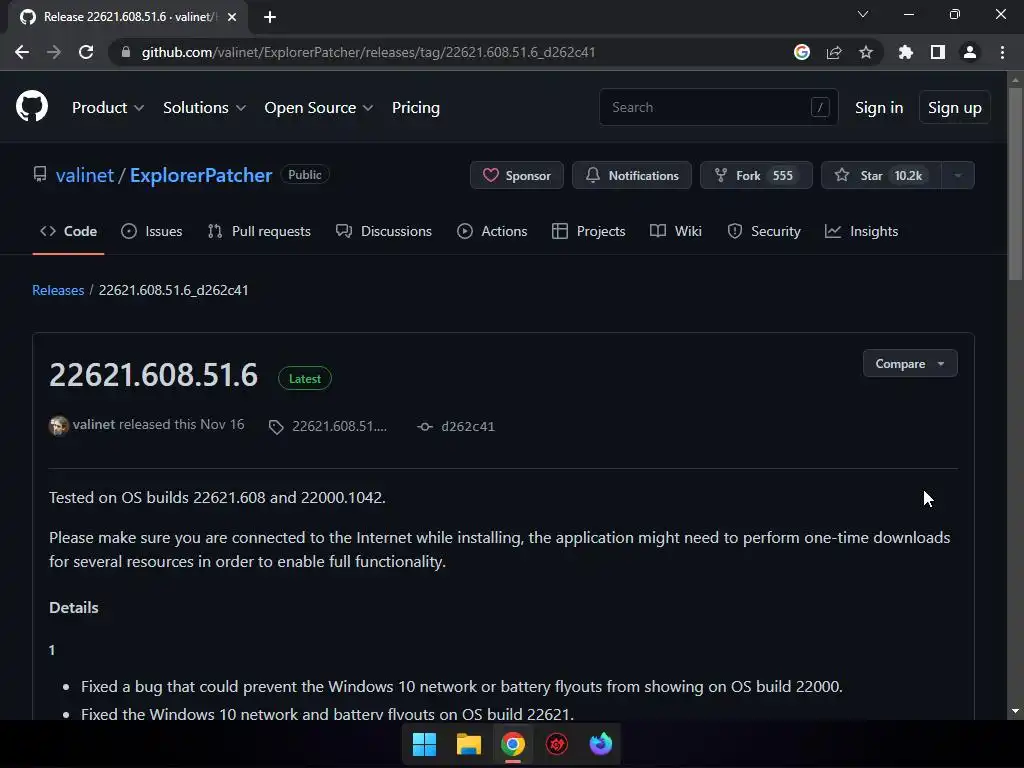The width and height of the screenshot is (1024, 768).
Task: Expand the Compare dropdown
Action: 910,364
